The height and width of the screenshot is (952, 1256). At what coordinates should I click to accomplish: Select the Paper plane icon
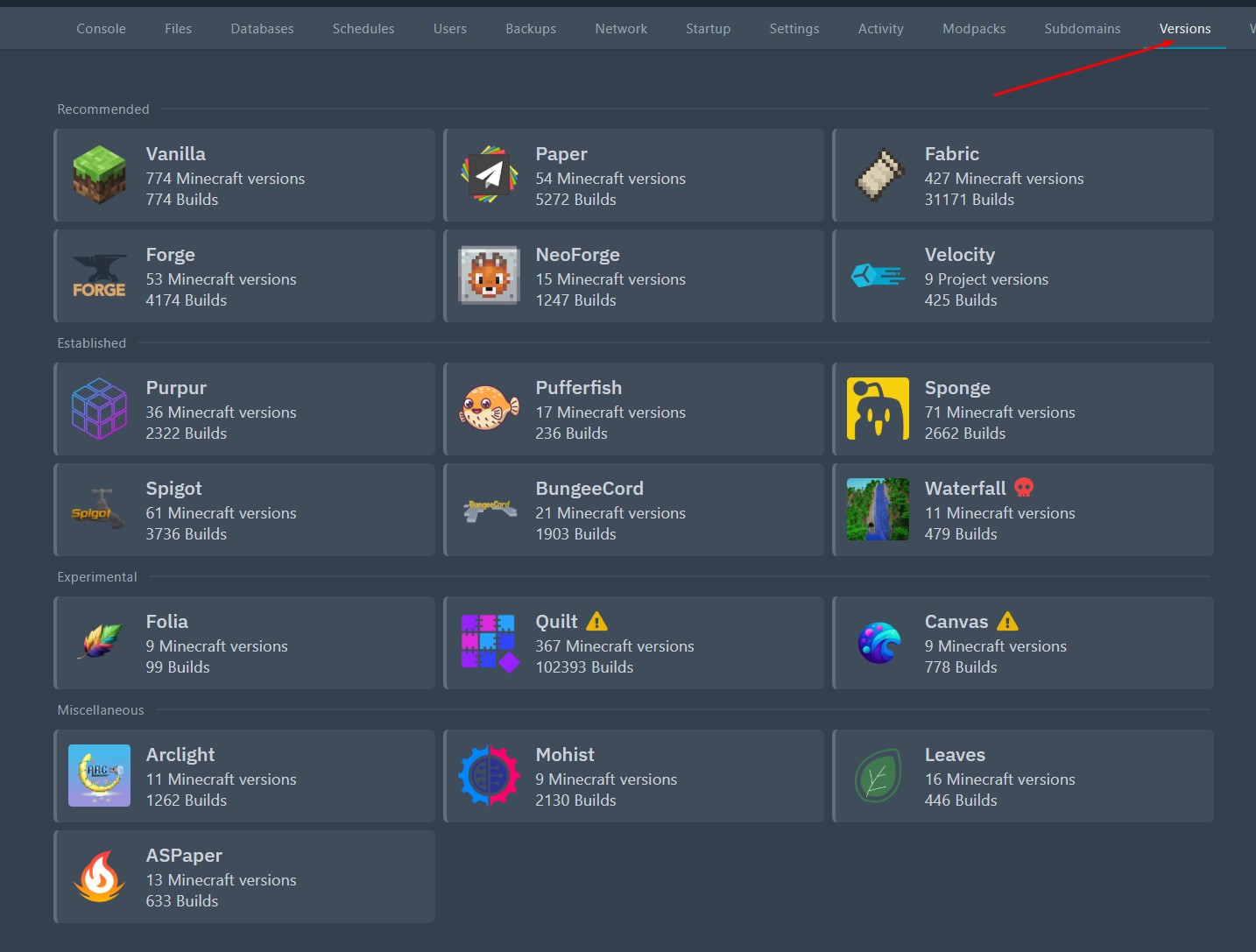pos(489,175)
